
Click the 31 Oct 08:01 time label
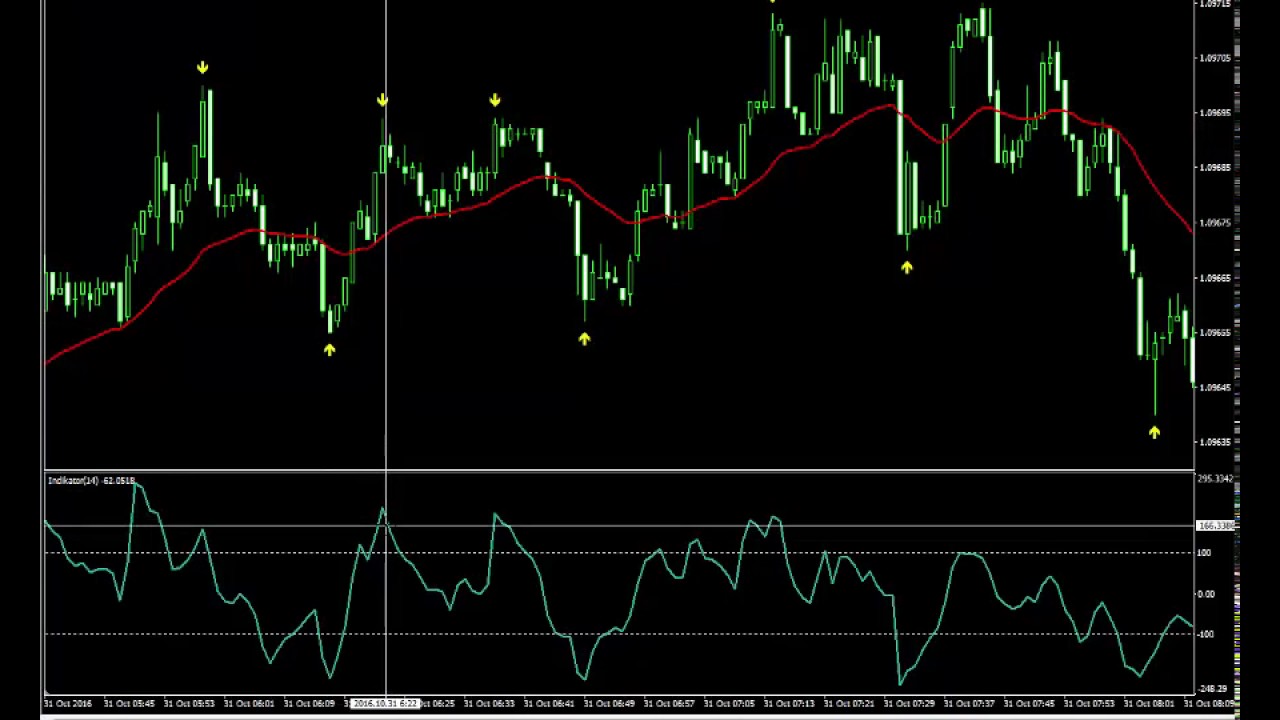(1150, 704)
